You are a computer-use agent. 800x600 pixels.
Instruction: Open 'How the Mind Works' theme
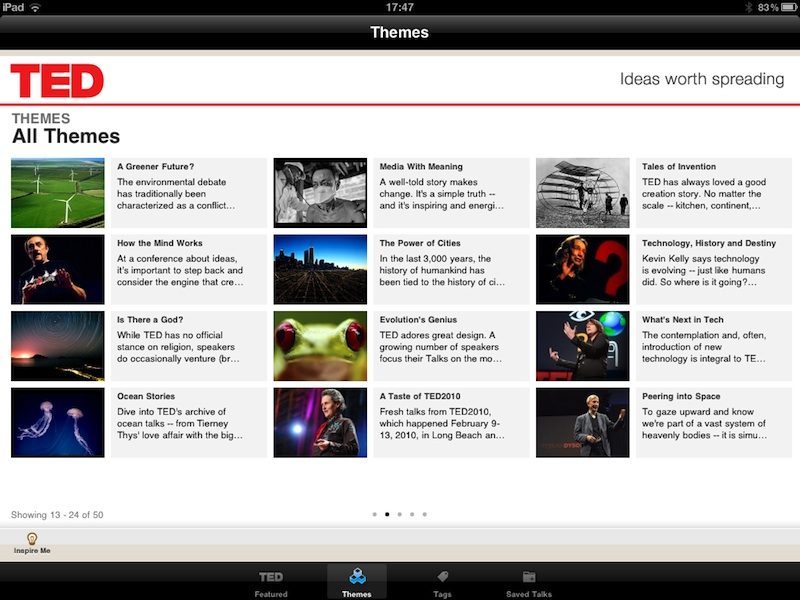click(160, 243)
